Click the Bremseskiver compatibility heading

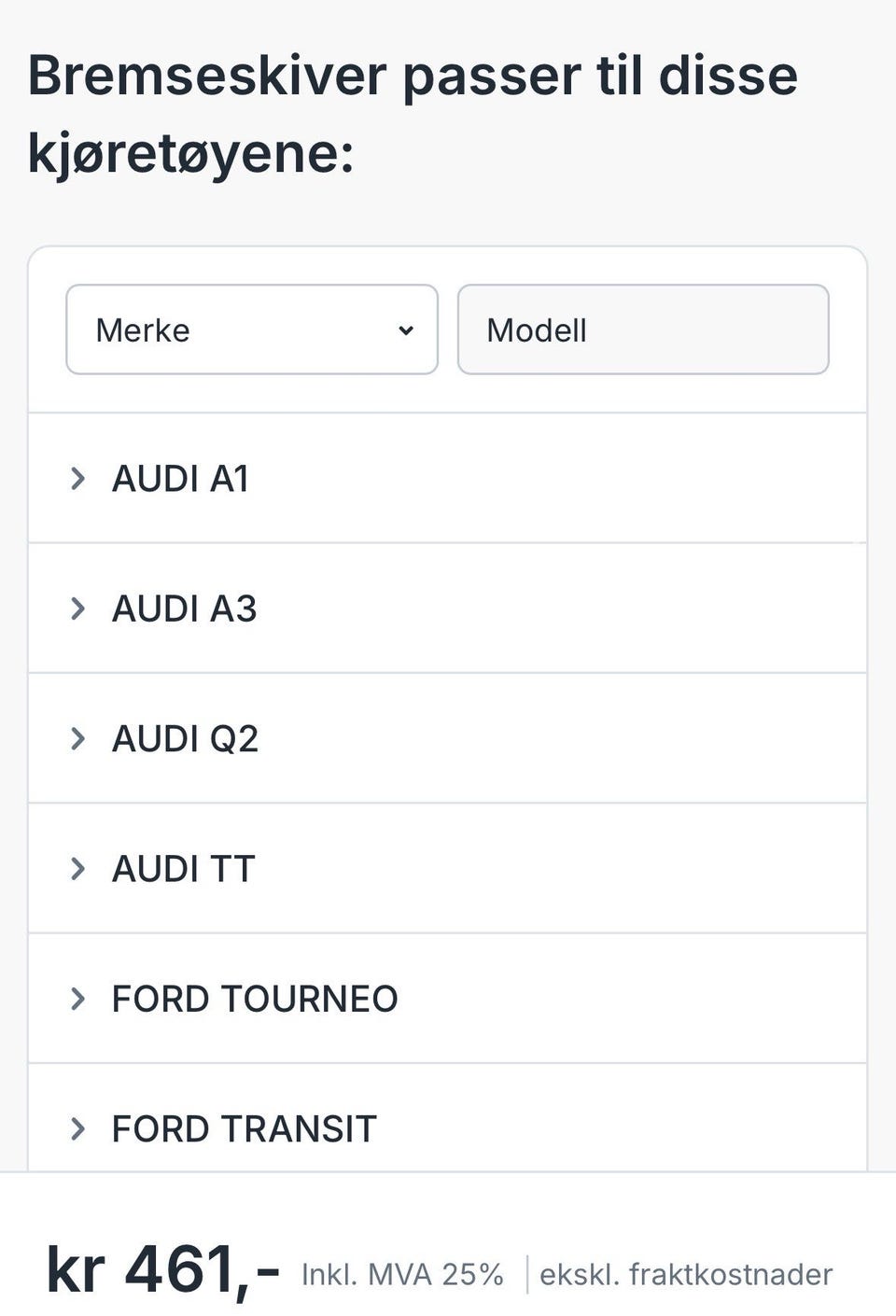413,114
